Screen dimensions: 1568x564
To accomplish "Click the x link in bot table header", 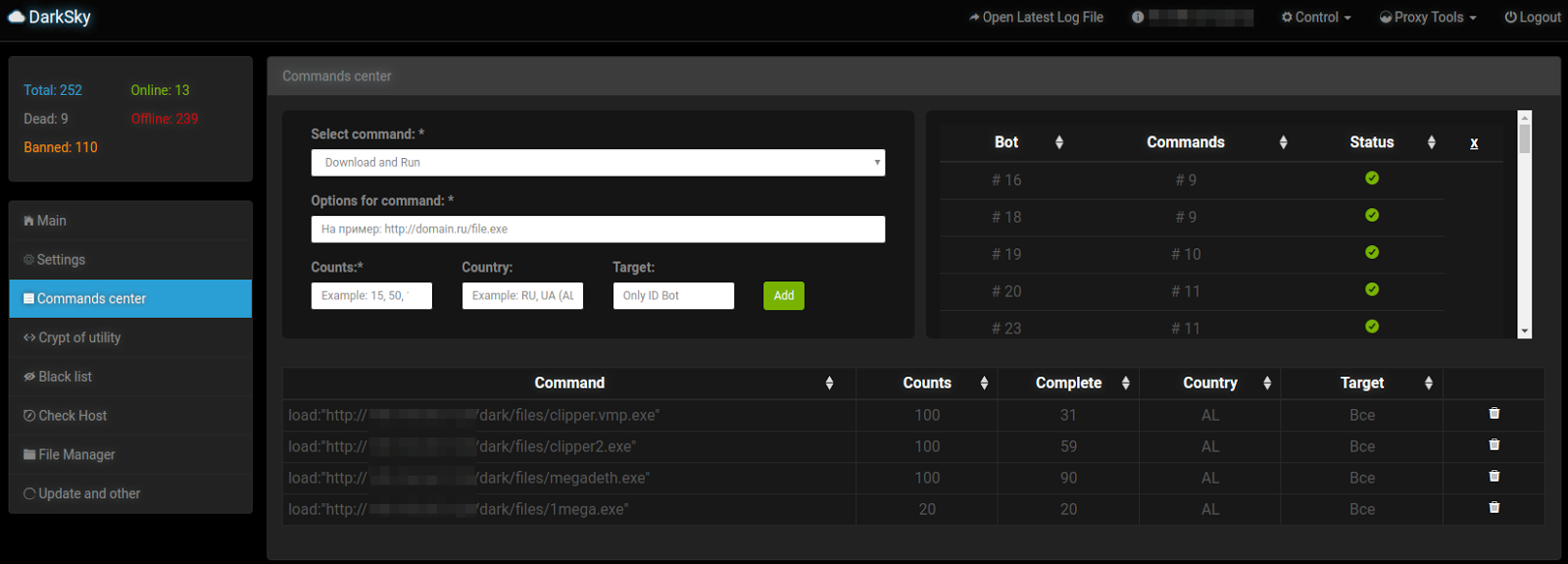I will pyautogui.click(x=1474, y=143).
